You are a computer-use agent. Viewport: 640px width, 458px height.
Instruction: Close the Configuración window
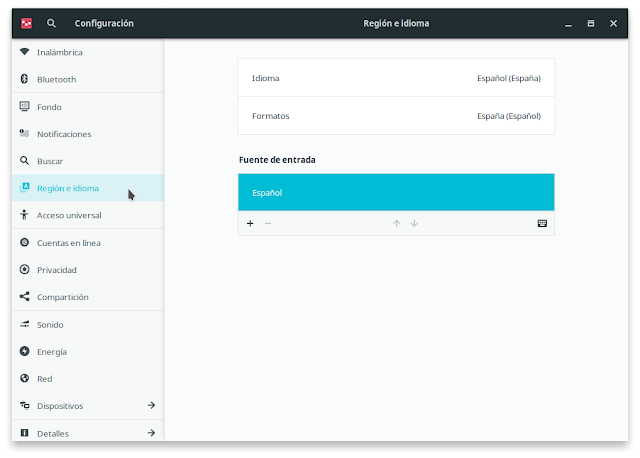pyautogui.click(x=613, y=23)
